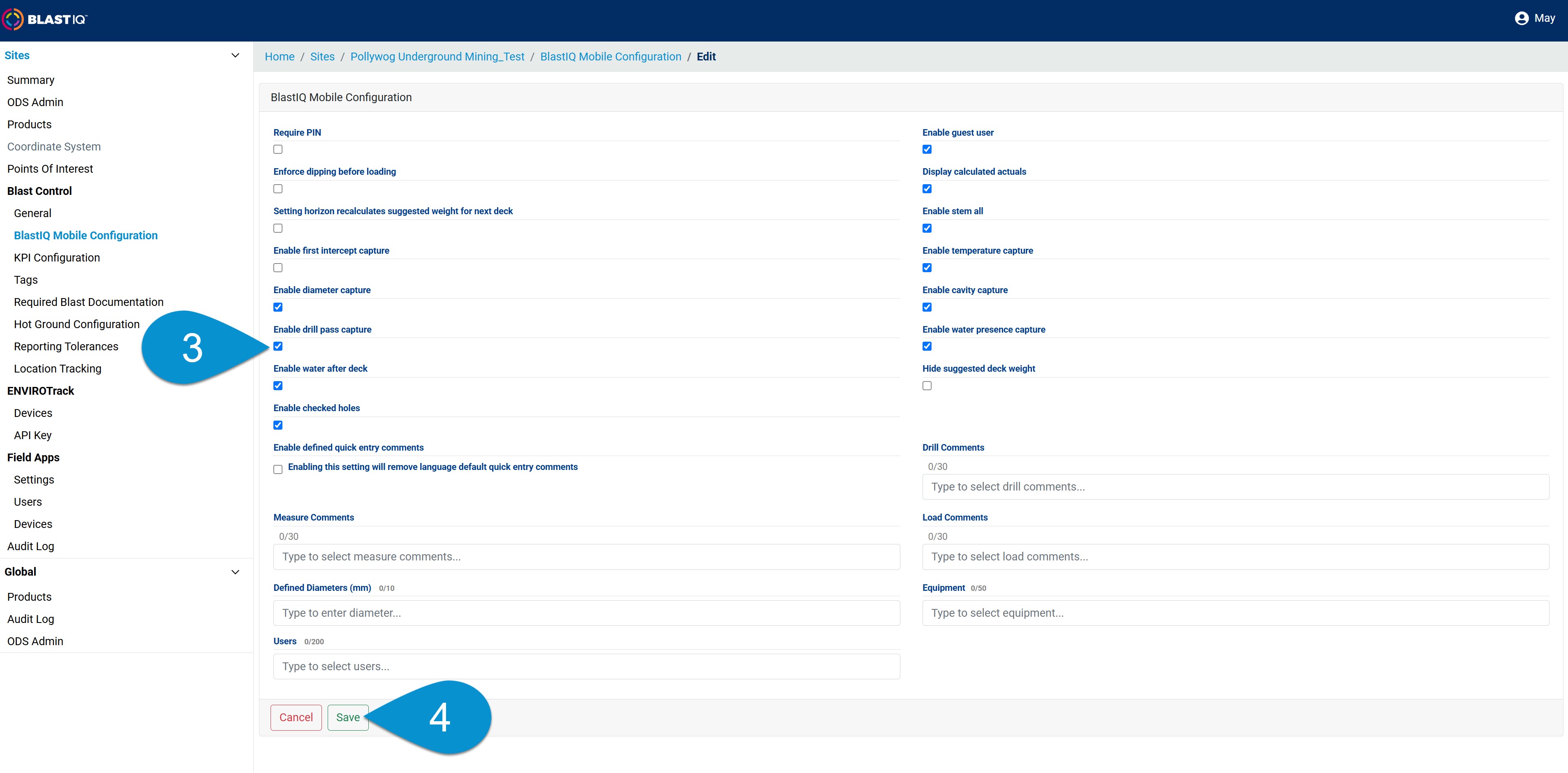Click the Cancel button
The height and width of the screenshot is (773, 1568).
[x=296, y=717]
